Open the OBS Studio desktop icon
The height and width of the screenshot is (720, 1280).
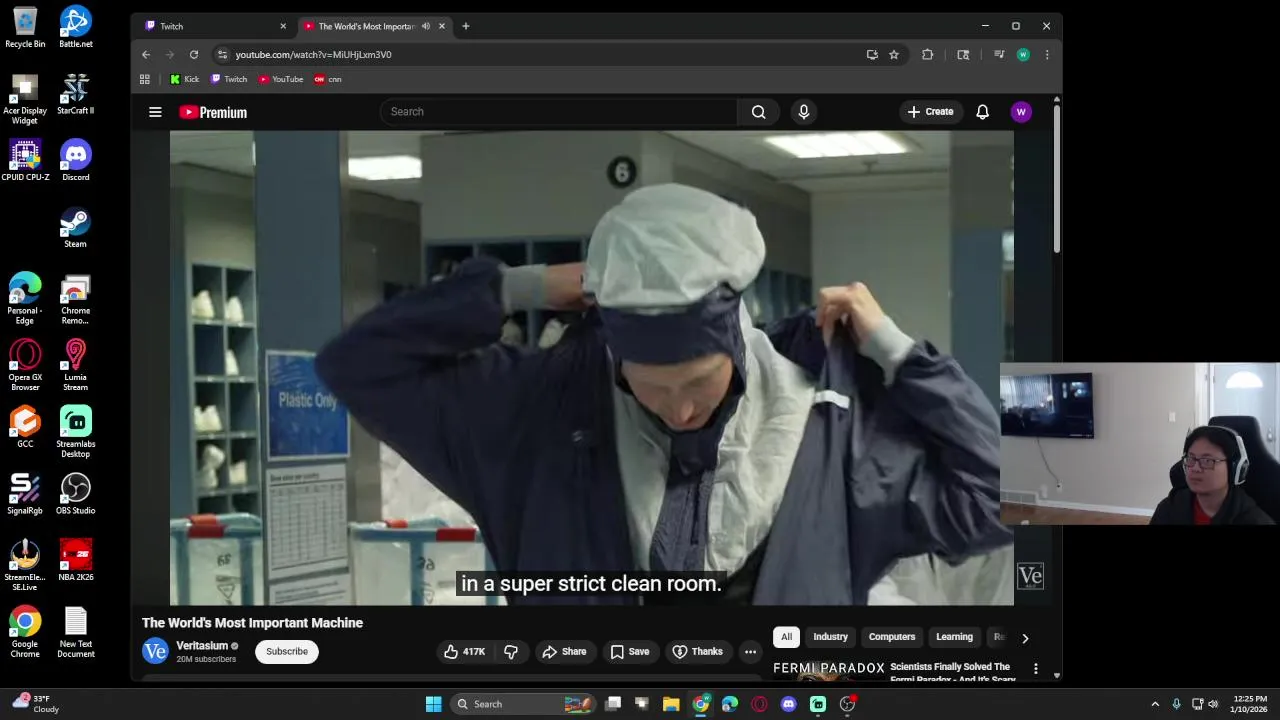pos(75,494)
